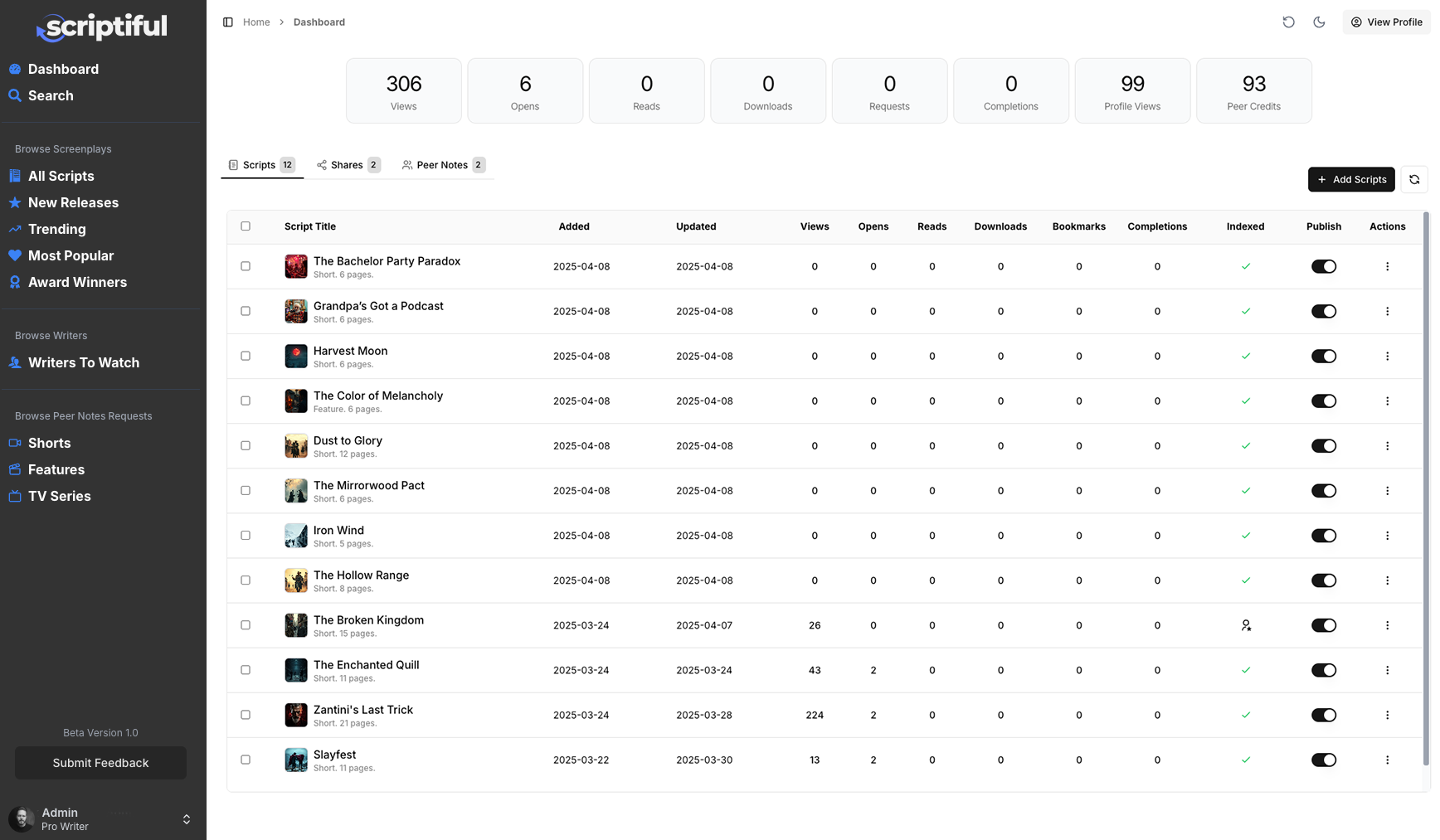
Task: Expand the Admin account menu
Action: (186, 819)
